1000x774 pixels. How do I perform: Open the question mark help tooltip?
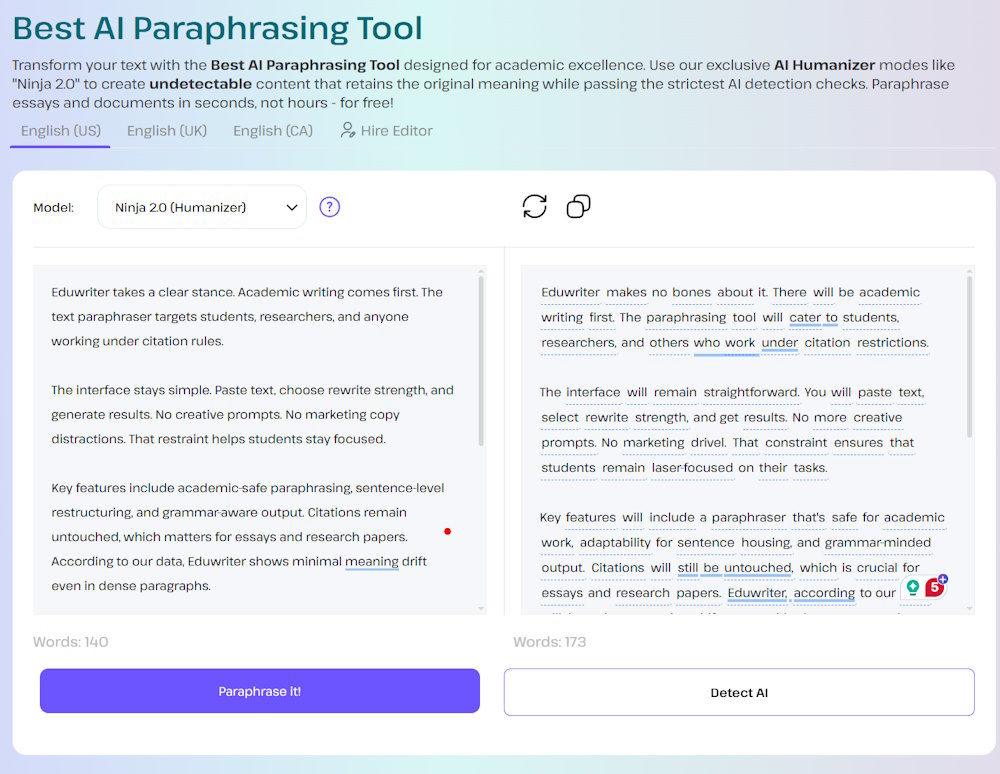[x=330, y=207]
